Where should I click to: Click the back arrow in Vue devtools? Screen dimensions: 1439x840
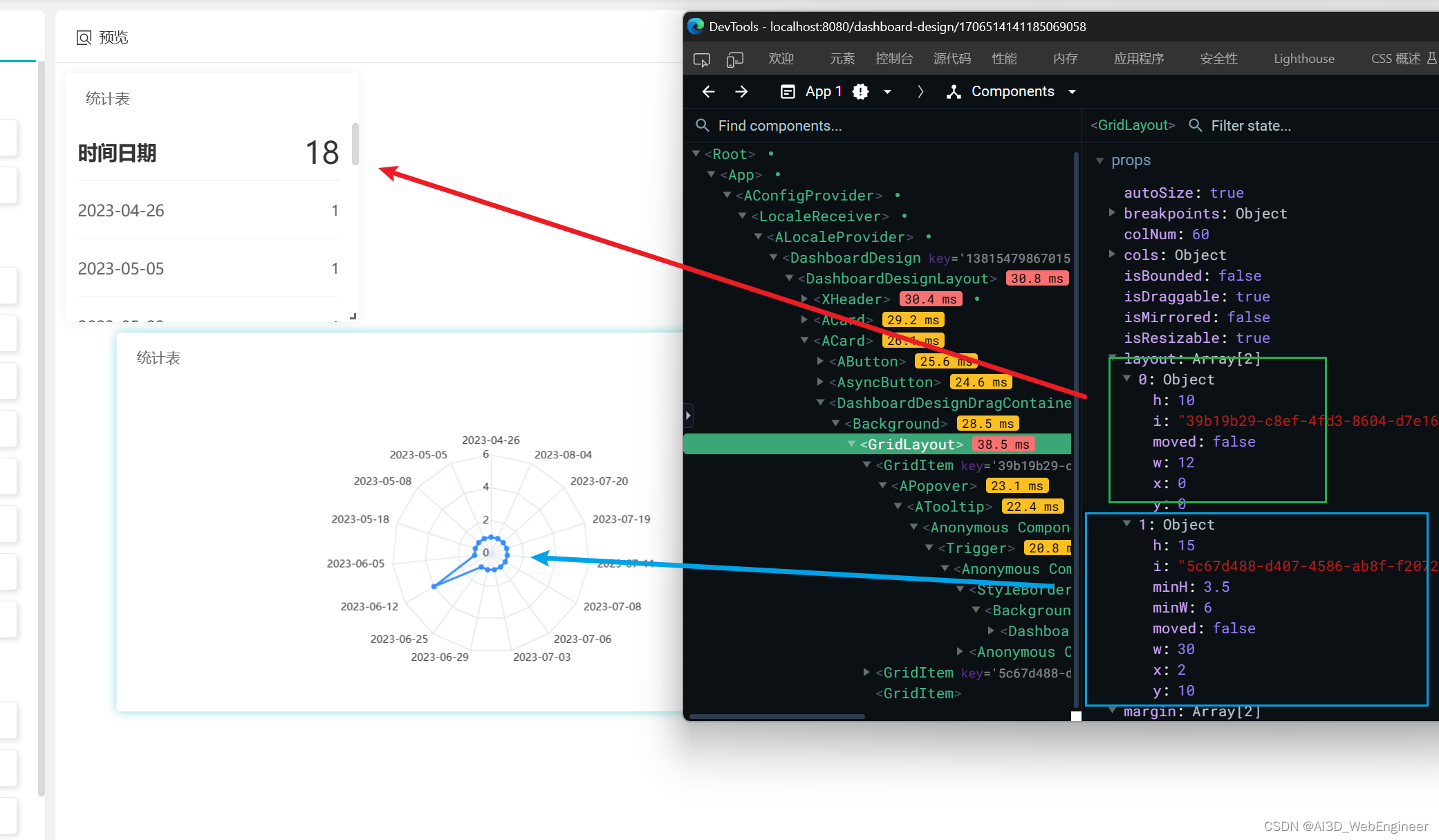(x=708, y=91)
